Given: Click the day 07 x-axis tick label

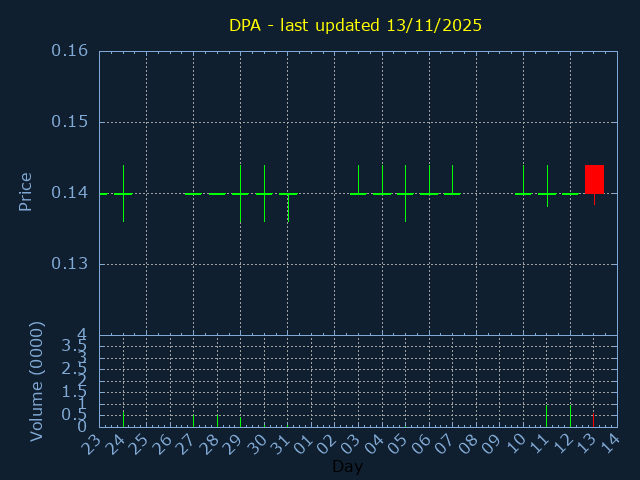Looking at the screenshot, I should click(x=445, y=445).
